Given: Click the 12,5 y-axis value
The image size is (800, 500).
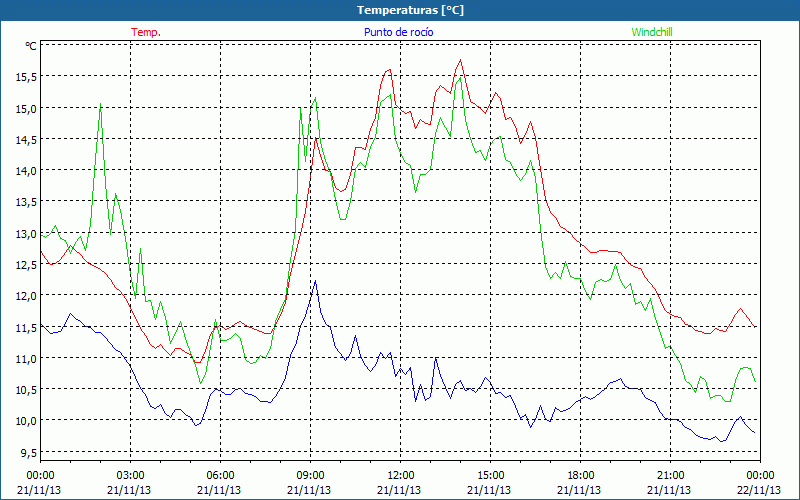Looking at the screenshot, I should pos(26,264).
